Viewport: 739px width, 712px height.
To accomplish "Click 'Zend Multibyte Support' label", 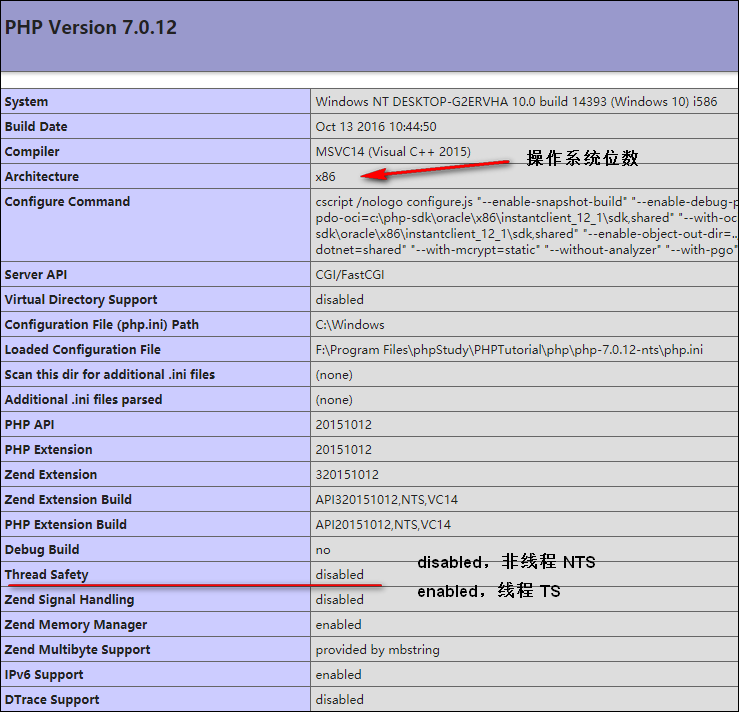I will (x=77, y=649).
